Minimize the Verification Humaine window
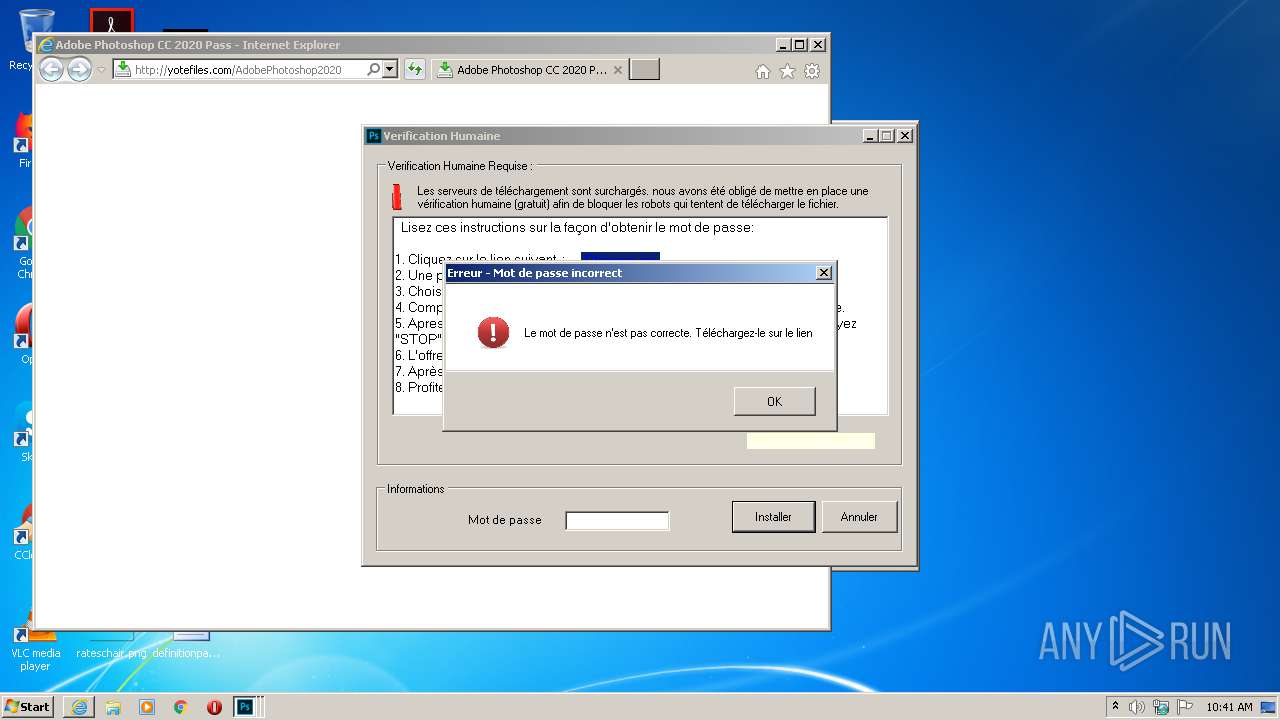 [869, 136]
